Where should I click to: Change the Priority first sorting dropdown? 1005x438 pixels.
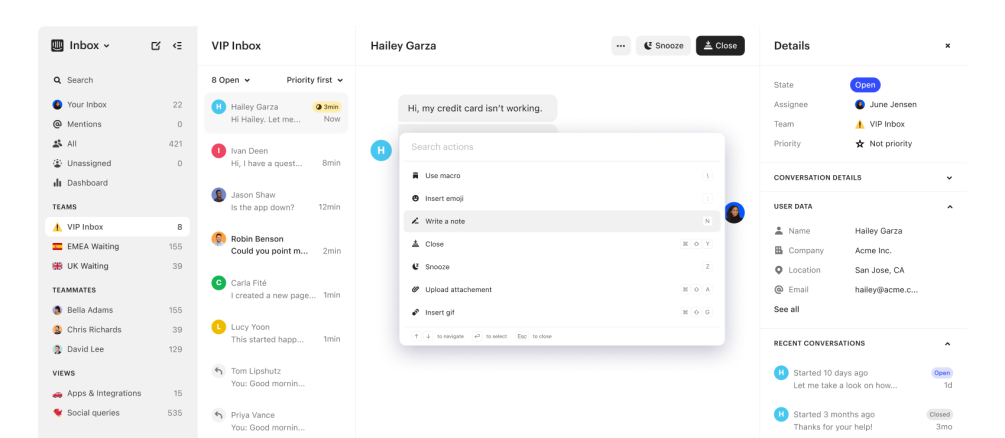point(315,80)
